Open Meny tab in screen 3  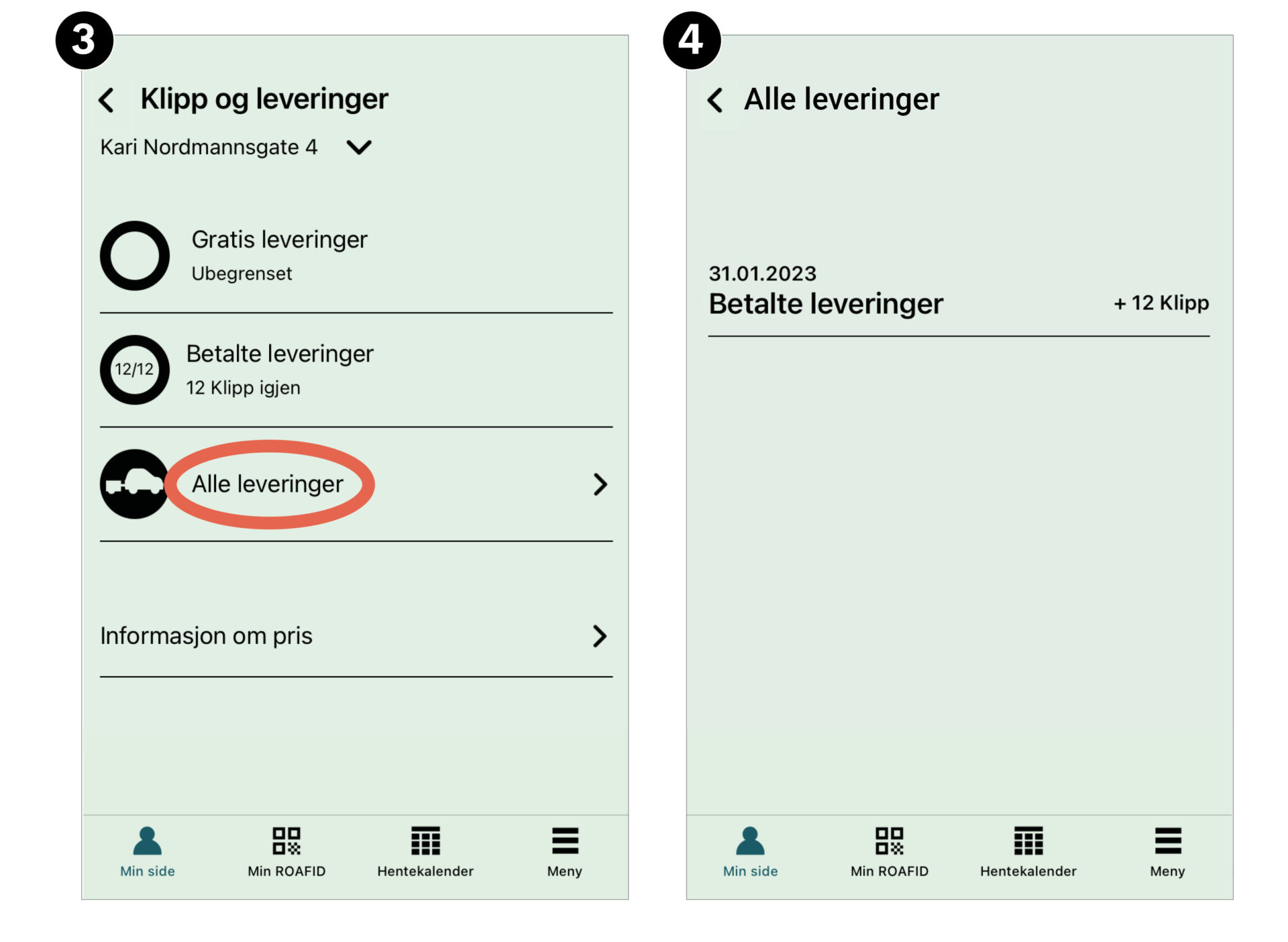click(565, 852)
